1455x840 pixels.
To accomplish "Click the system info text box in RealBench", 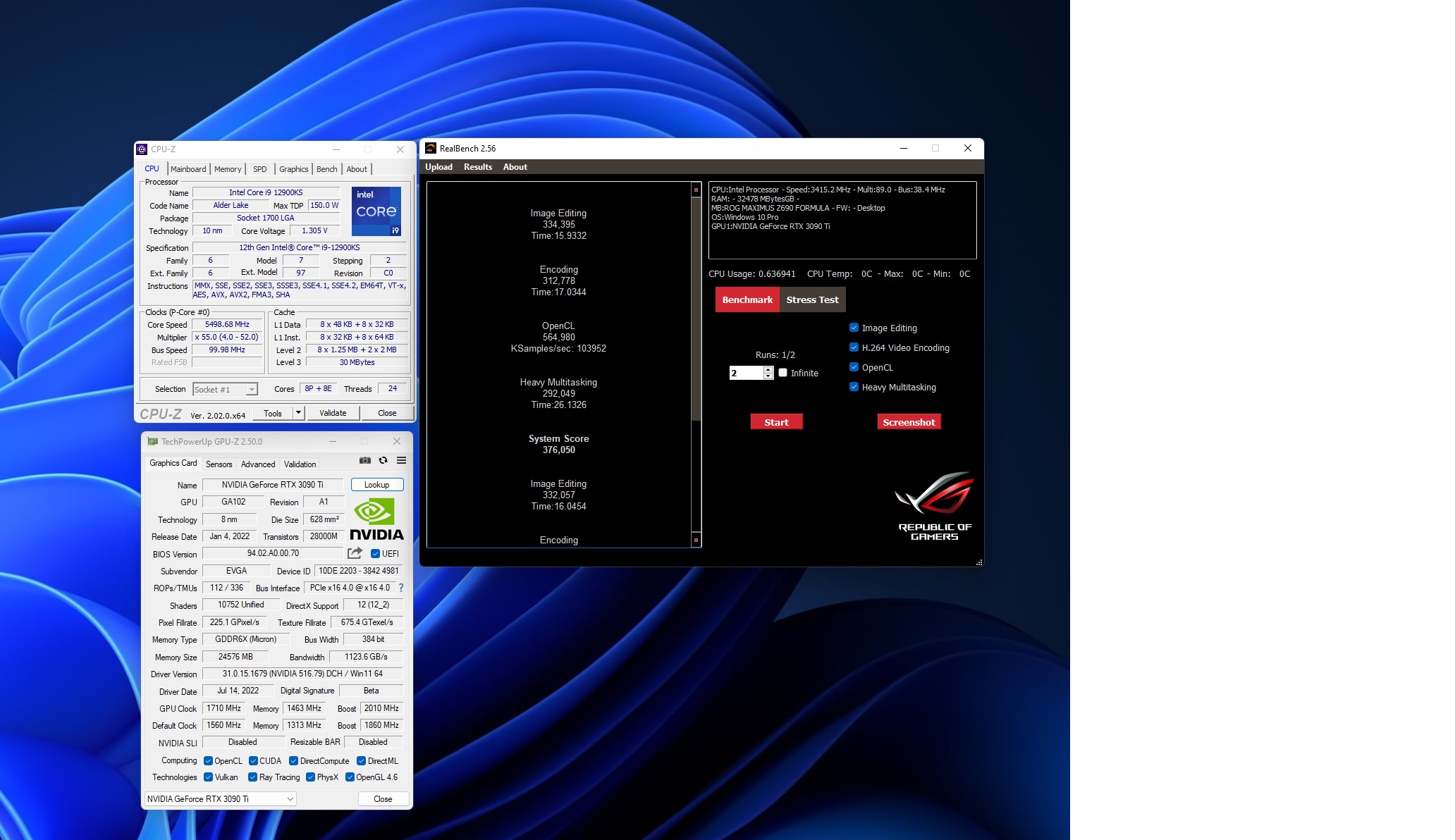I will [x=842, y=220].
